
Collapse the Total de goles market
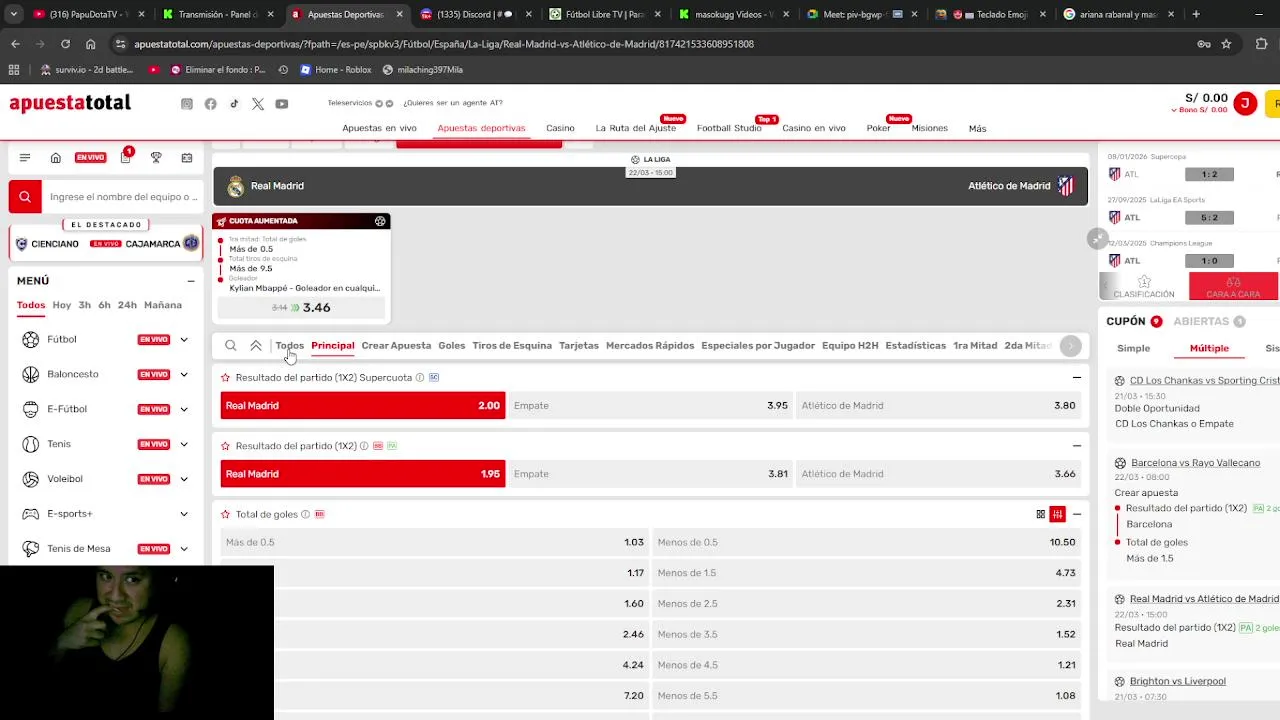click(1077, 514)
